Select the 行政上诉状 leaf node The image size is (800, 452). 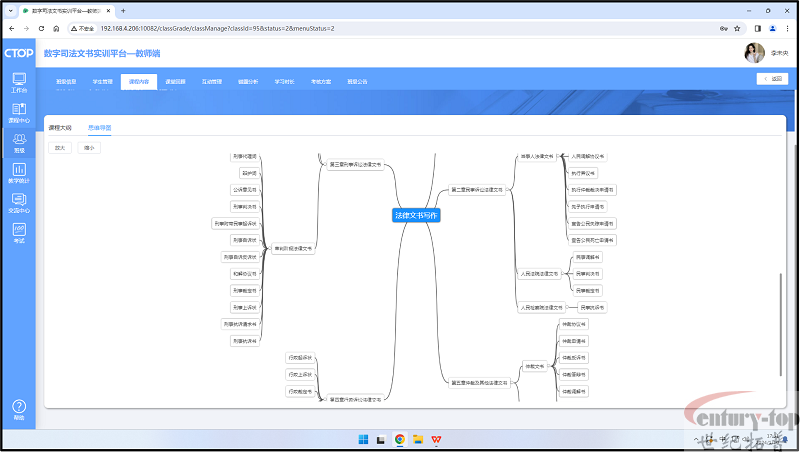point(300,374)
